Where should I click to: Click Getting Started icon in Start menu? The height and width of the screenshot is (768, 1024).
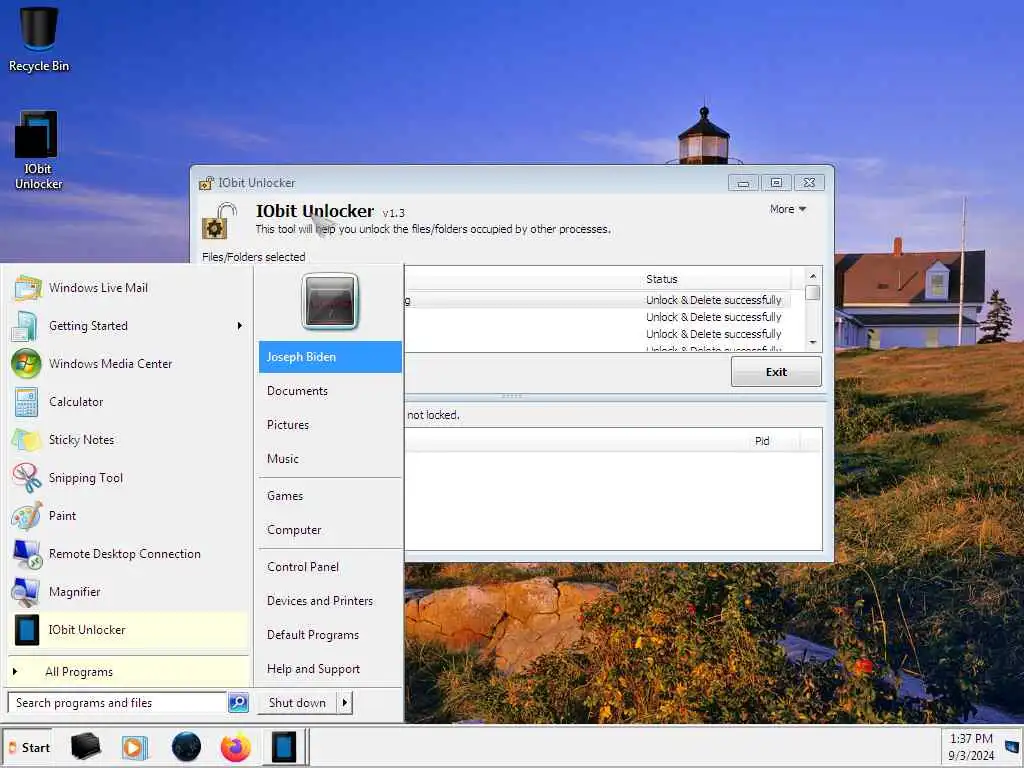pos(25,326)
